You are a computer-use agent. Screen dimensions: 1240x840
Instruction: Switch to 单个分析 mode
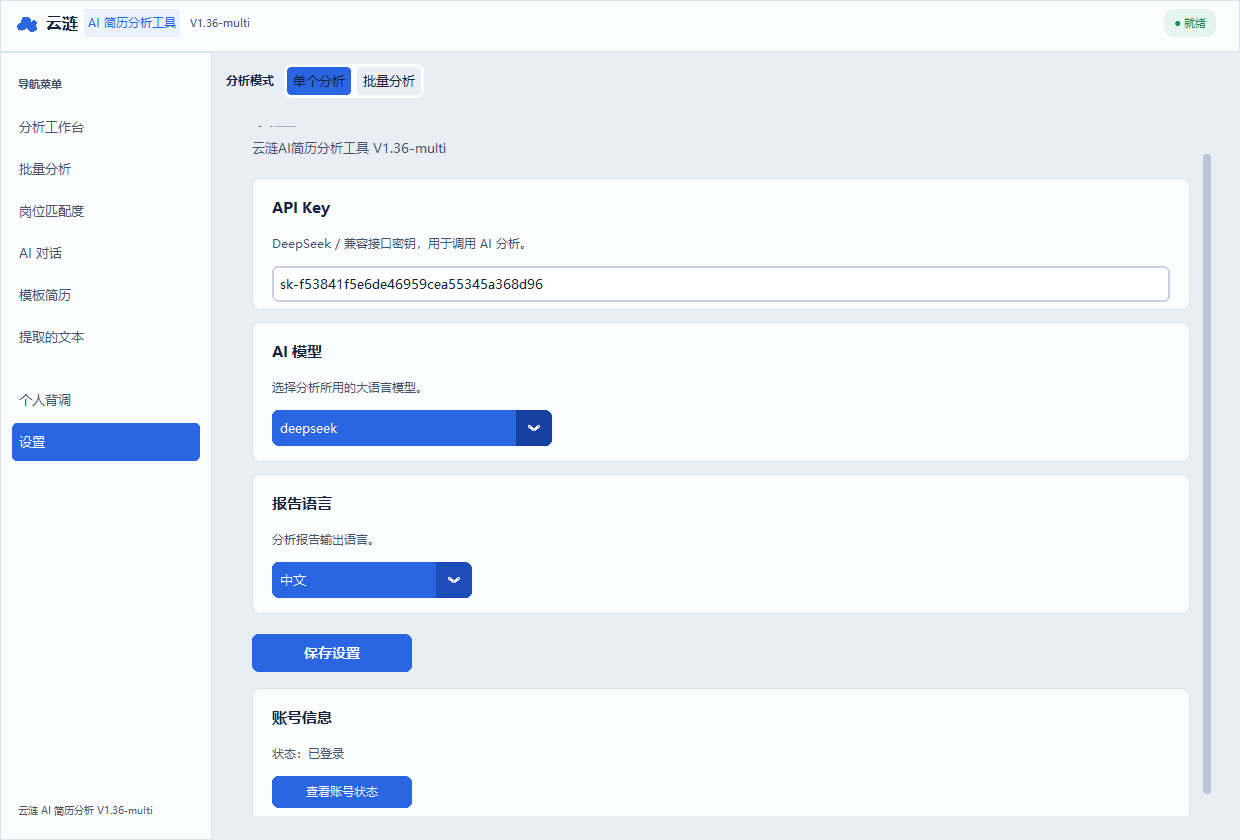point(319,81)
